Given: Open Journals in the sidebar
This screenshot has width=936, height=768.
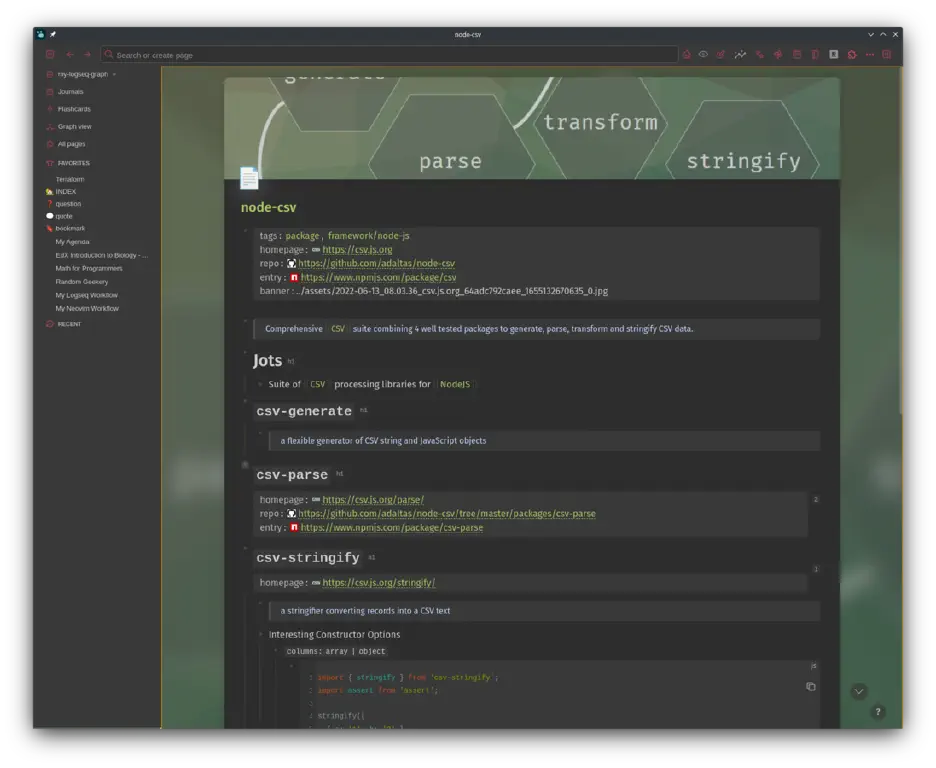Looking at the screenshot, I should 70,92.
